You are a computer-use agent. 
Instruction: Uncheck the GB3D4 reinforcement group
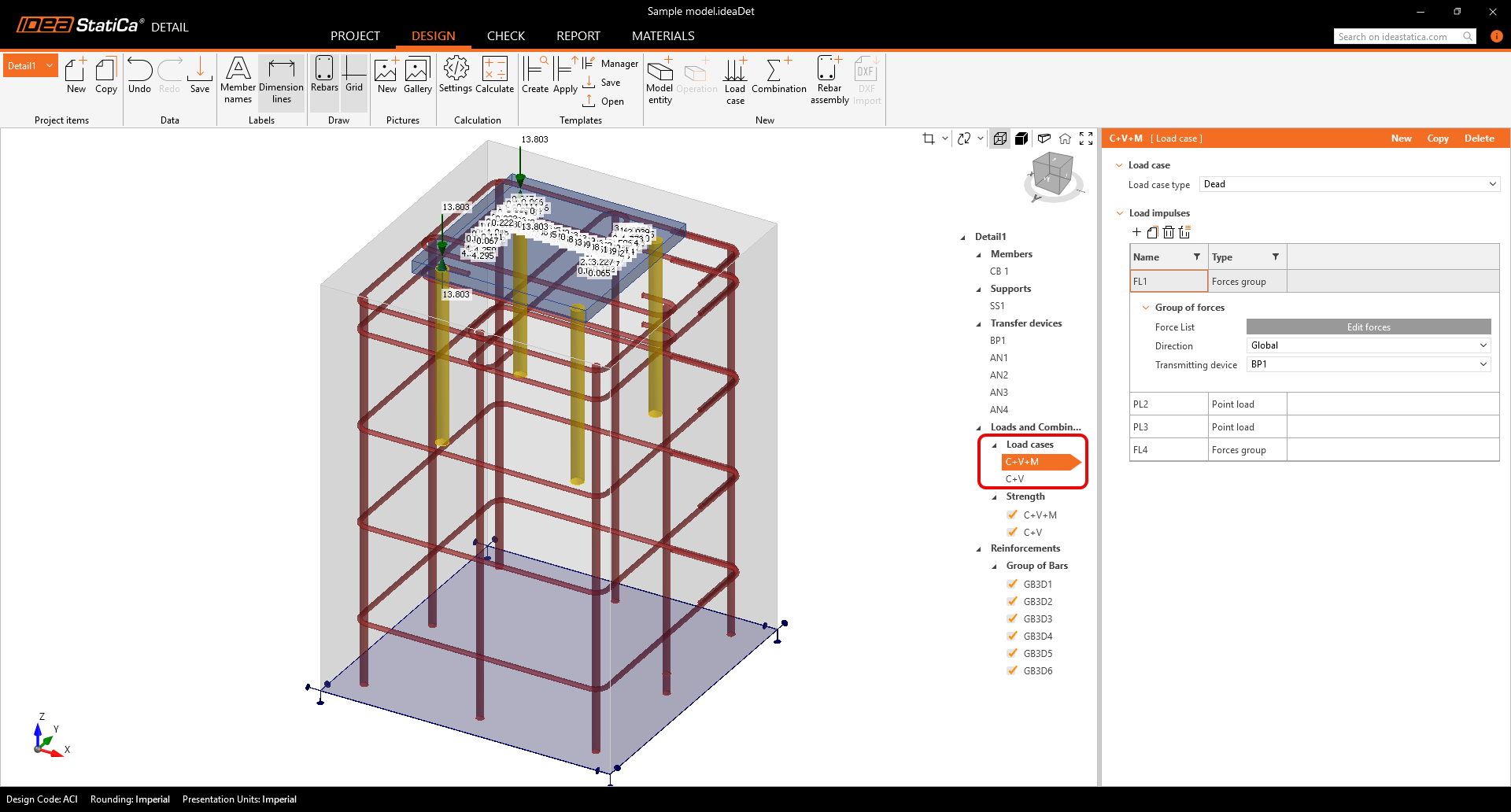[x=1012, y=636]
